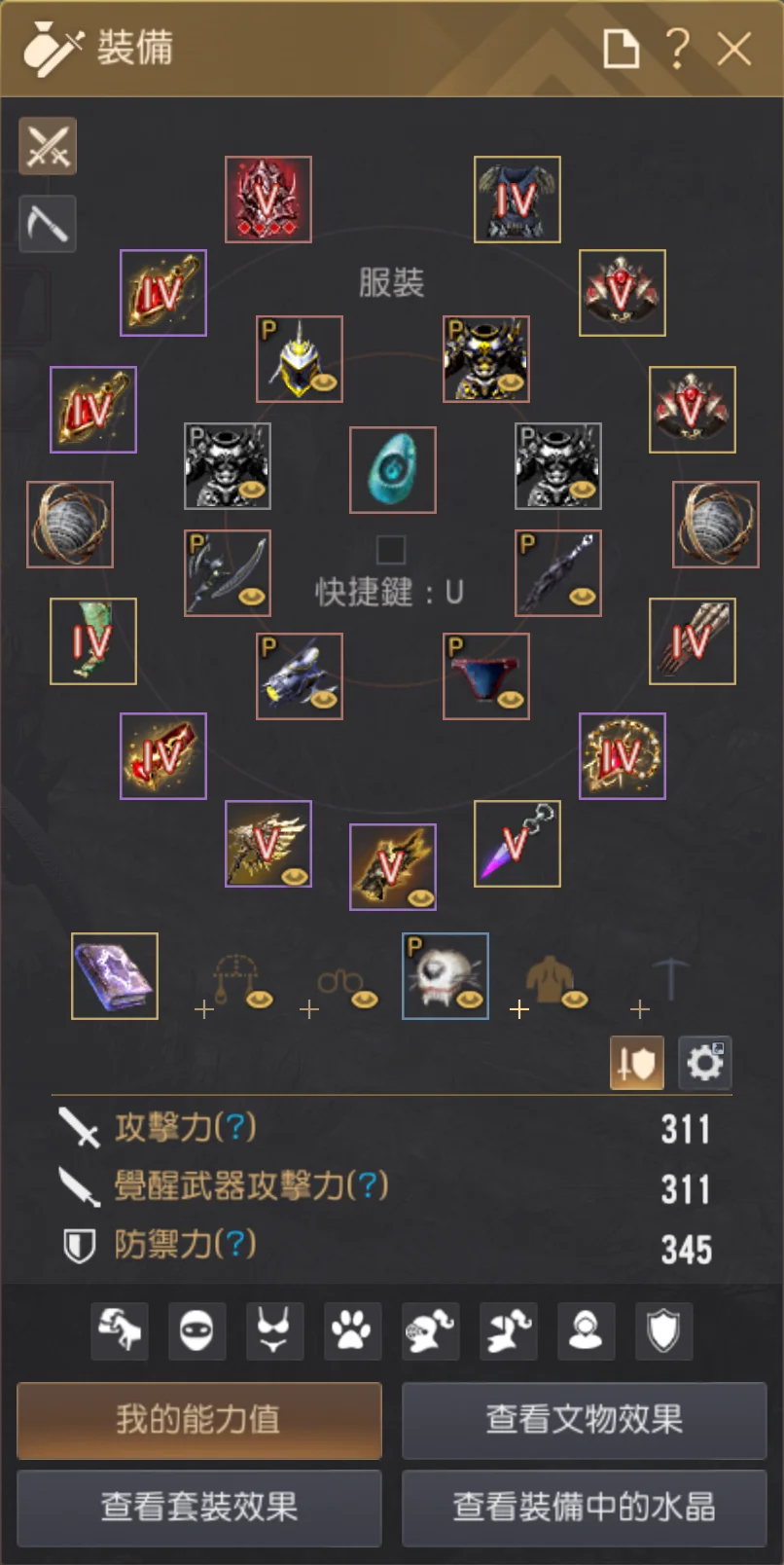Open the lightning spellbook artifact slot
This screenshot has height=1565, width=784.
(115, 976)
